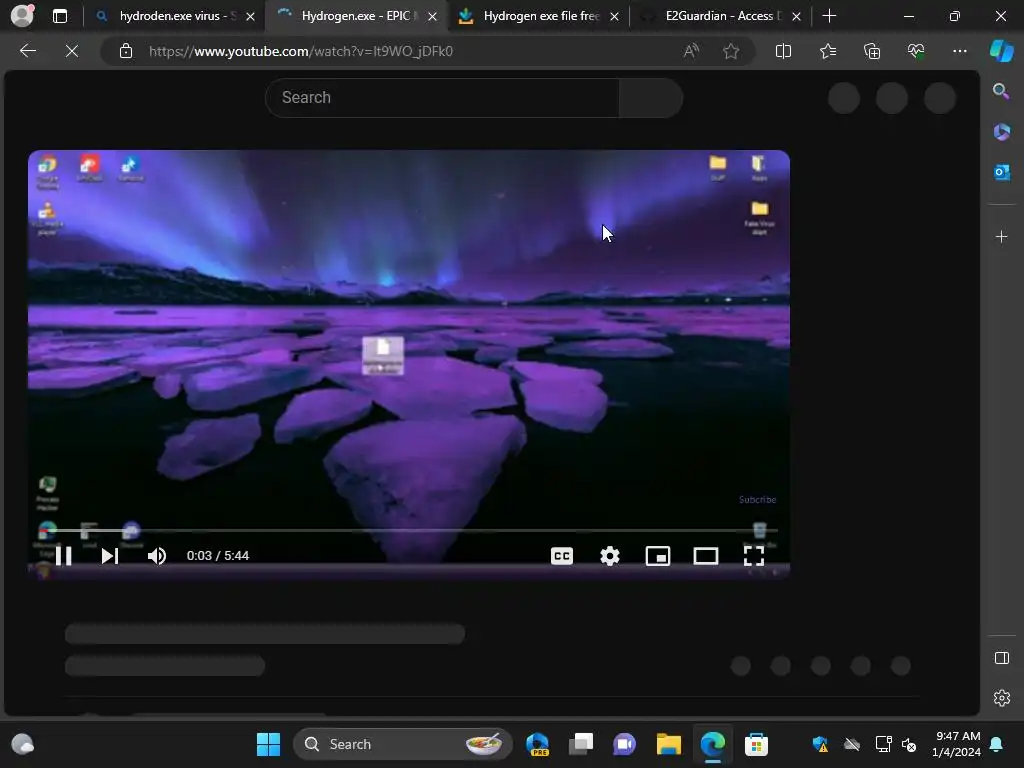Open Browser essentials heart icon
The image size is (1024, 768).
pos(916,51)
